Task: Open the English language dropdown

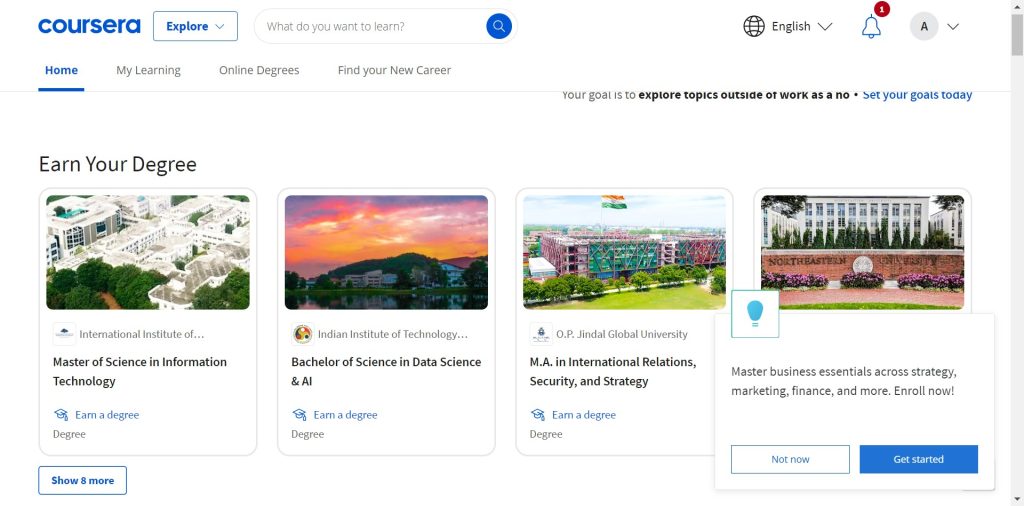Action: point(802,26)
